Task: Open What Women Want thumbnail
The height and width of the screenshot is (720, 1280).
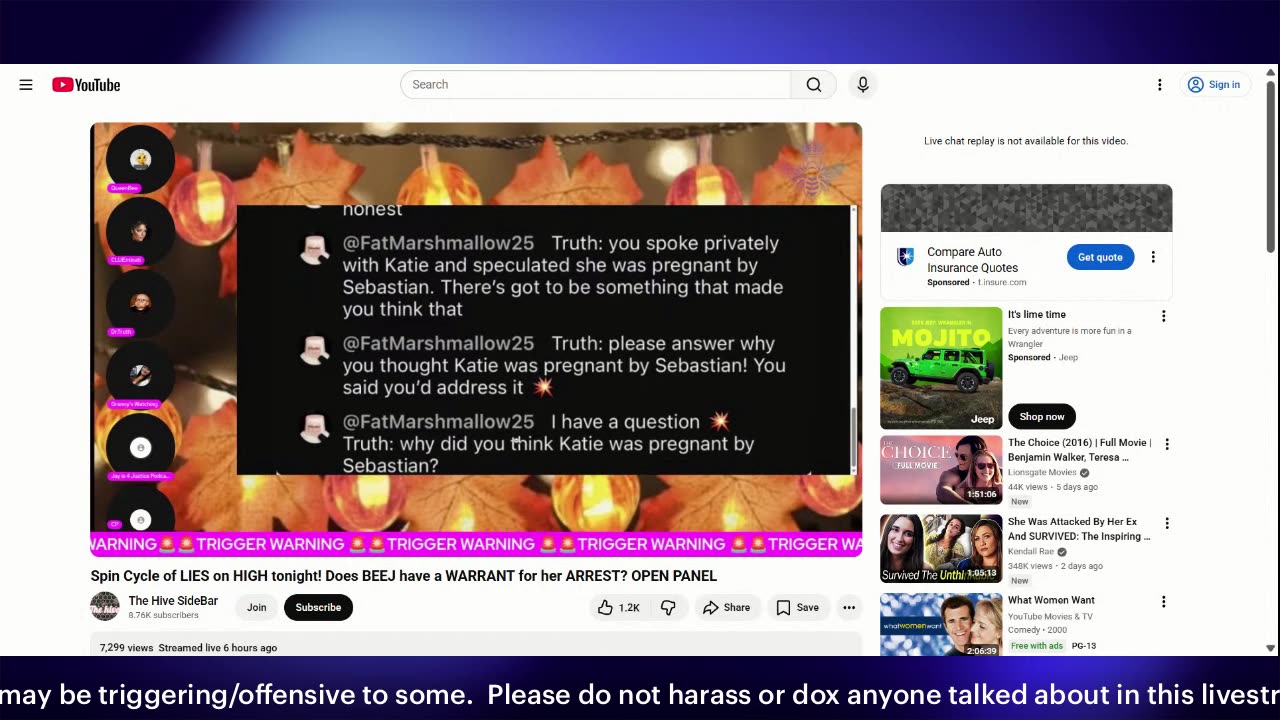Action: click(x=941, y=625)
